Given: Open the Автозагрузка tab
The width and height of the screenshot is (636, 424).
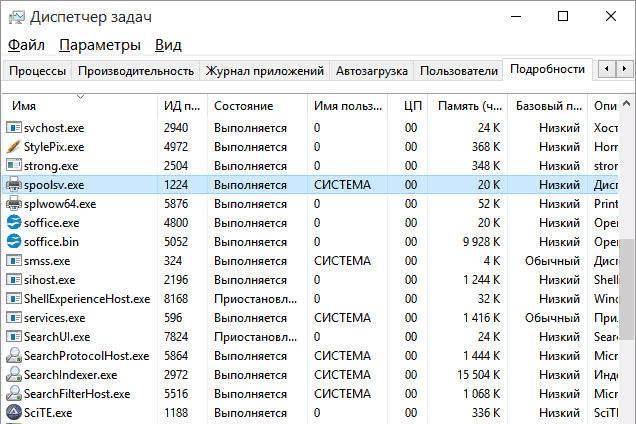Looking at the screenshot, I should pos(373,71).
